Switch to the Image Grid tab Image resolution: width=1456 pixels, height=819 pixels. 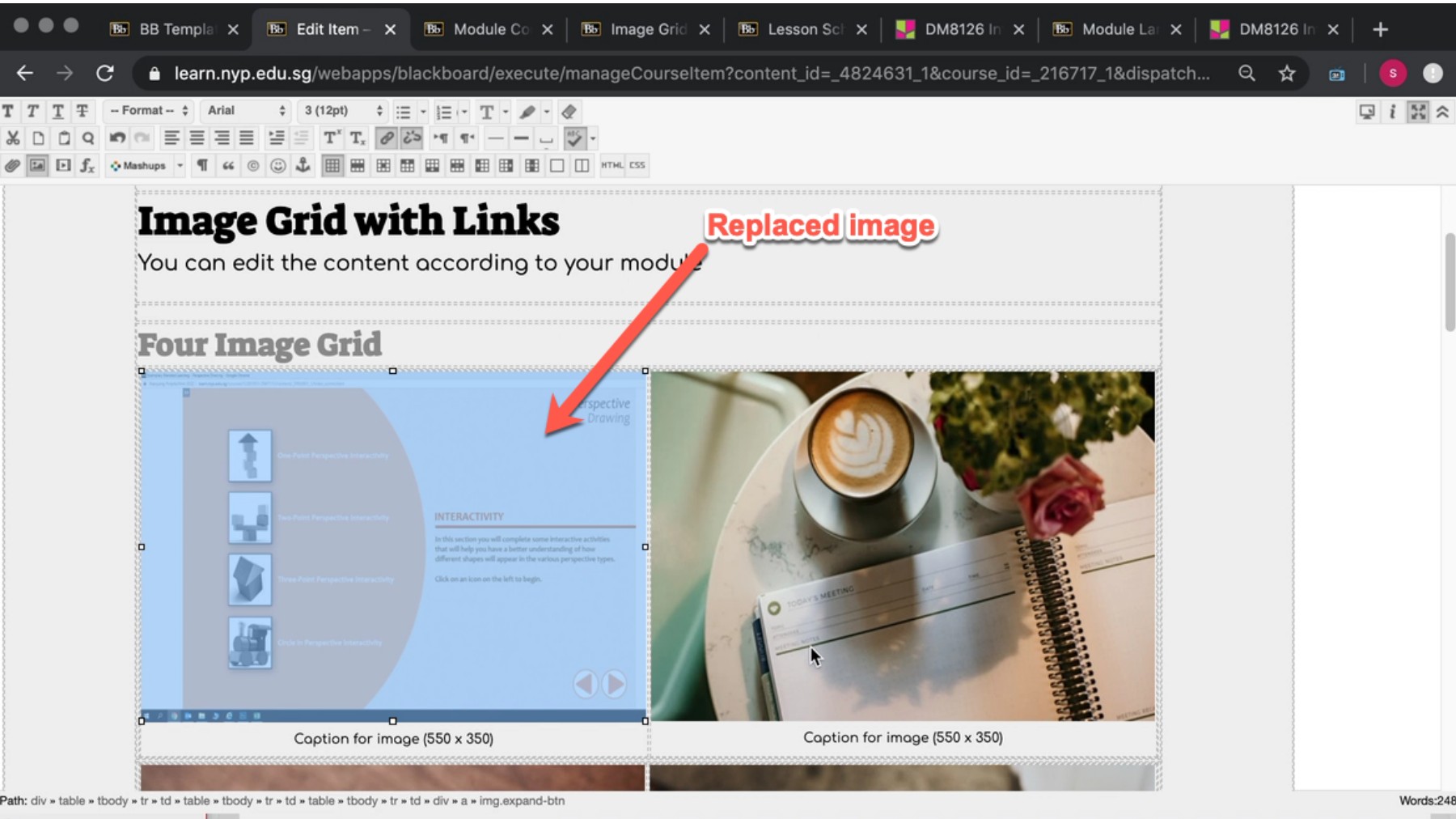click(643, 28)
